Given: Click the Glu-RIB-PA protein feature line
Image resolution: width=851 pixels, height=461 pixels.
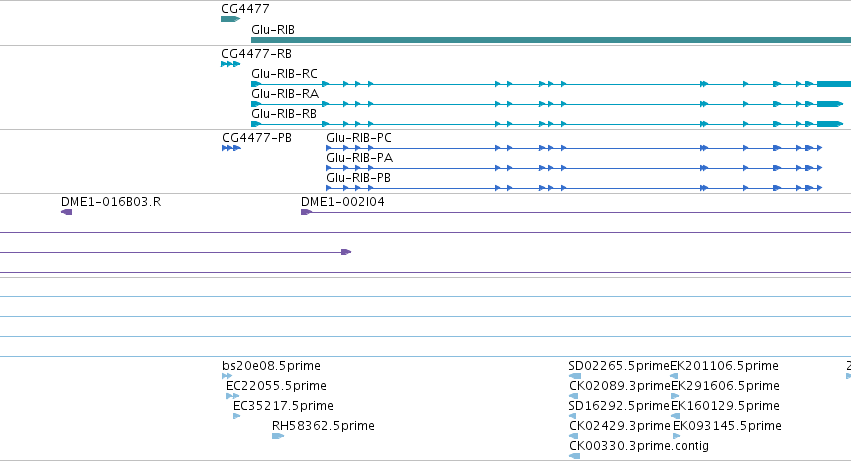Looking at the screenshot, I should tap(574, 168).
